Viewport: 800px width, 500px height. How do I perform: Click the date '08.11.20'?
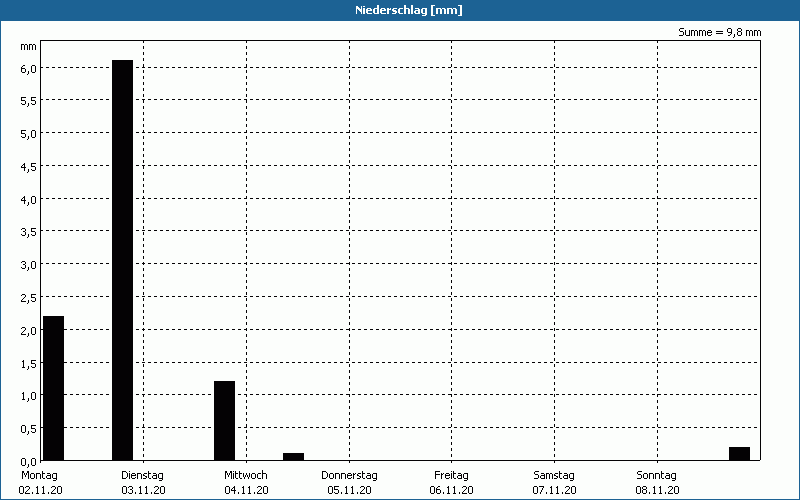click(658, 490)
